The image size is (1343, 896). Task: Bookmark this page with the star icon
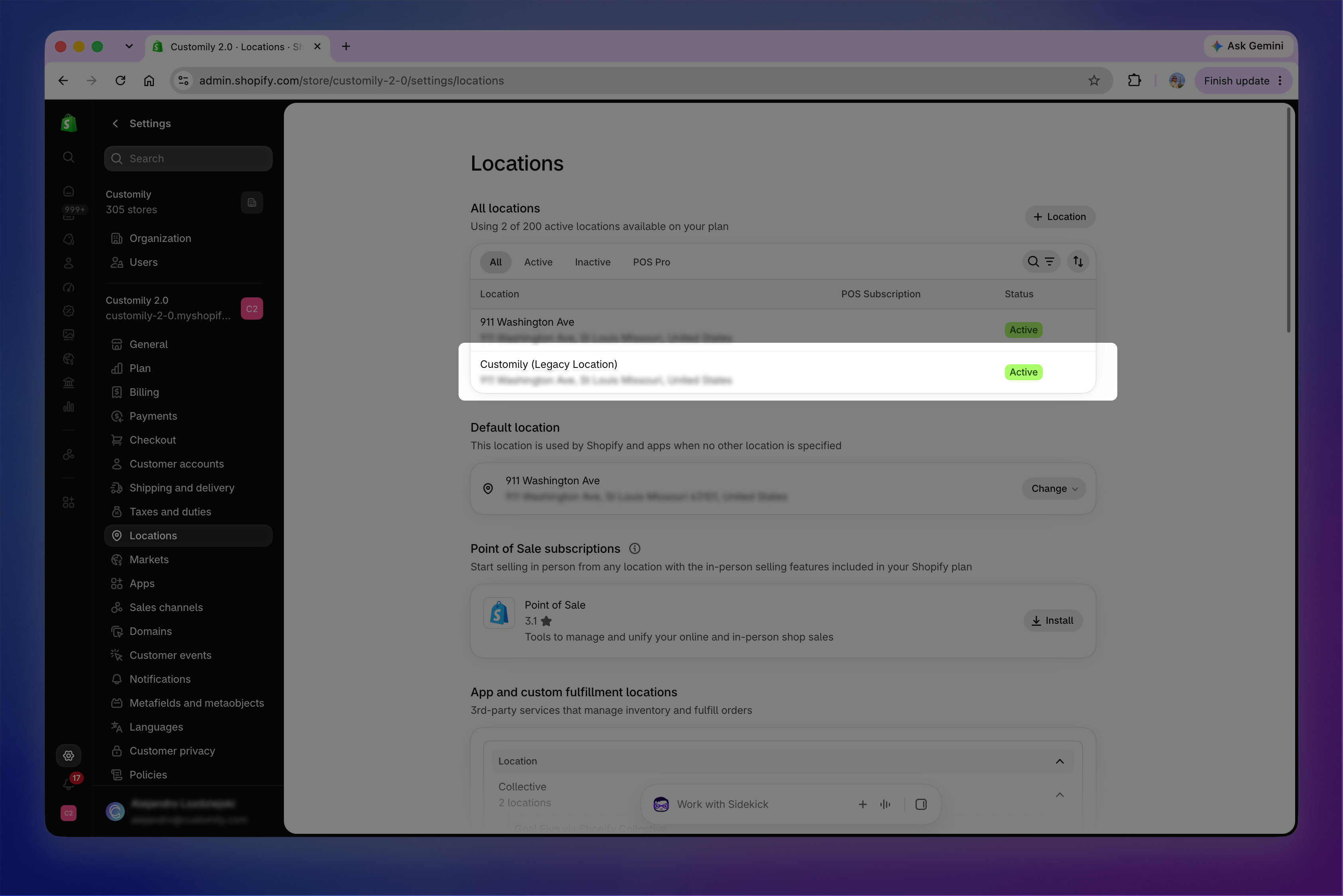click(1094, 81)
